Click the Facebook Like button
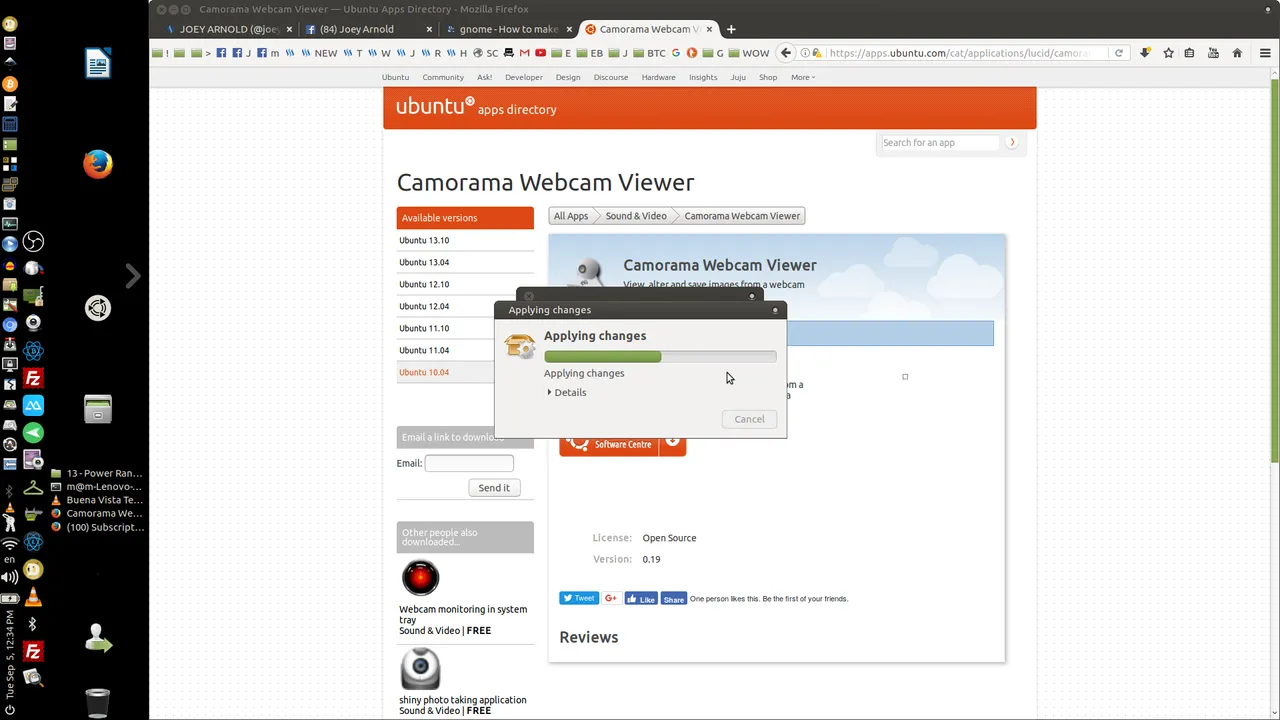1280x720 pixels. pyautogui.click(x=641, y=599)
